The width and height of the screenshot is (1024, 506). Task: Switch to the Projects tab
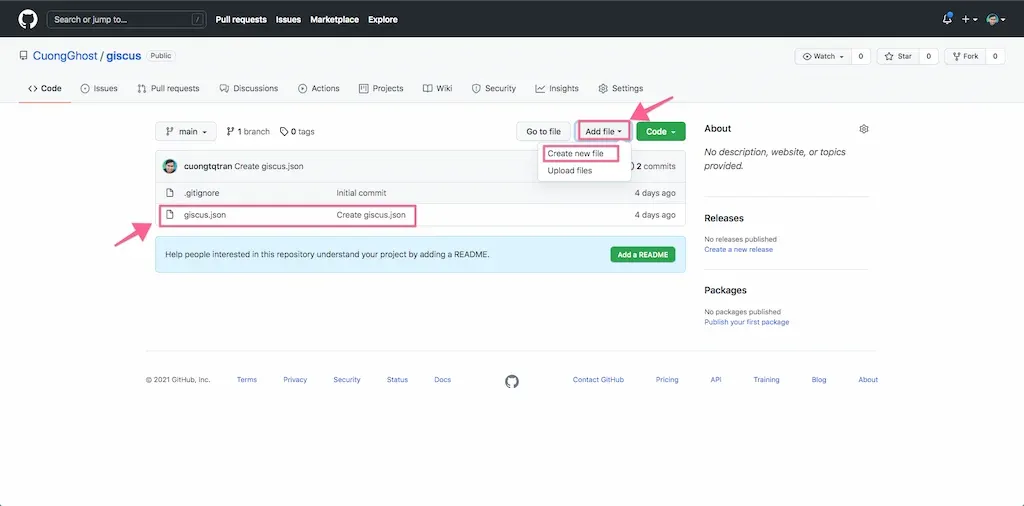[x=381, y=89]
